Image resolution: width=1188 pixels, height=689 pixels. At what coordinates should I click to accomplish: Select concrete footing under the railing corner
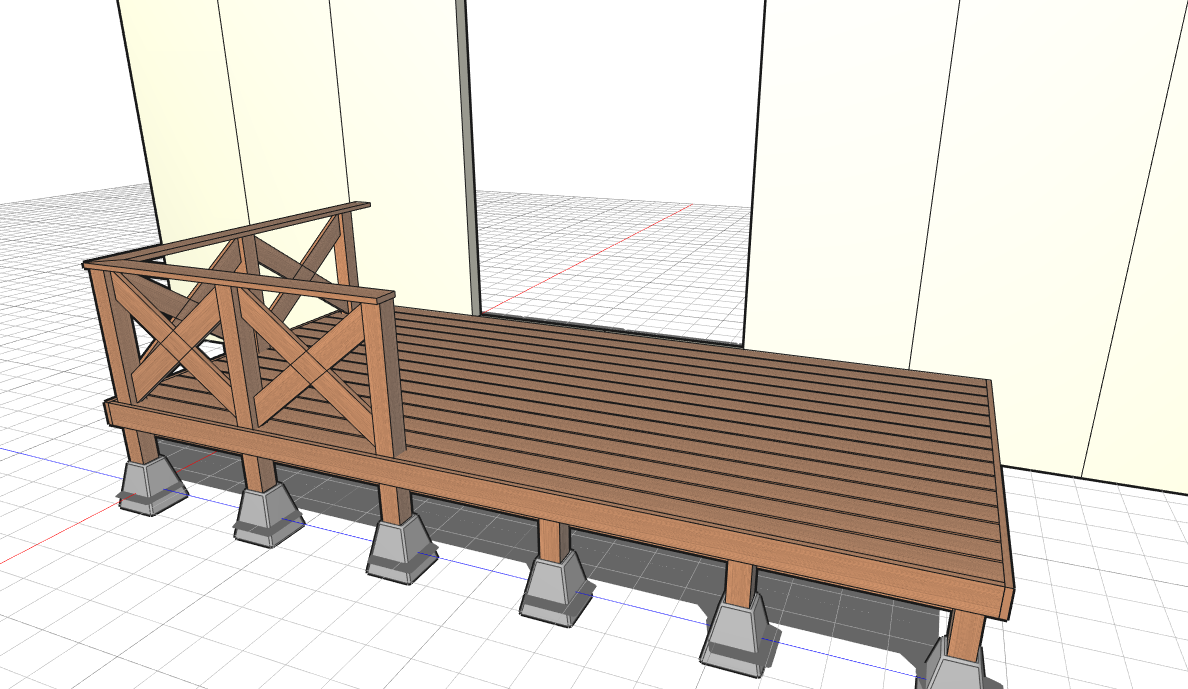pyautogui.click(x=152, y=487)
